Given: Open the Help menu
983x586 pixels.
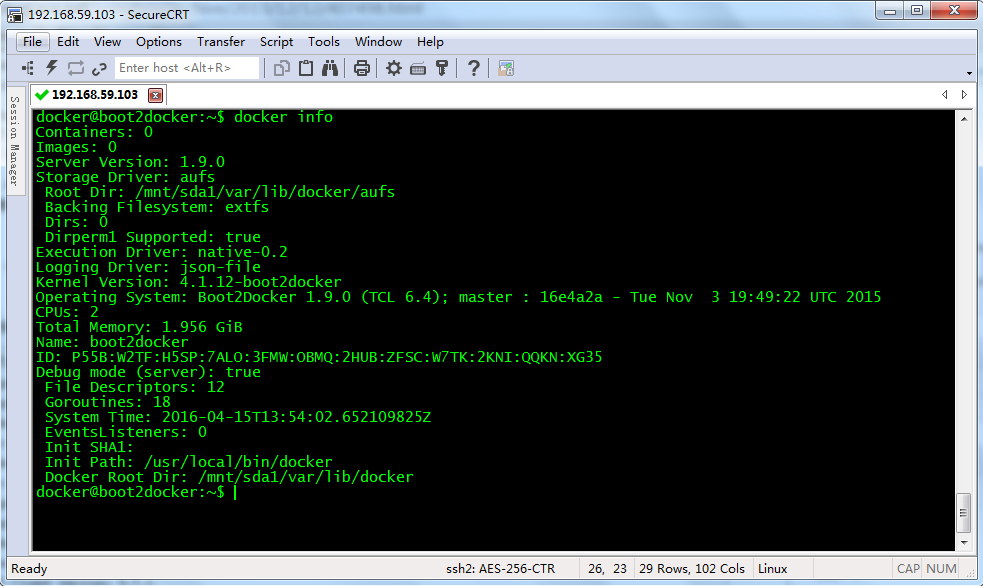Looking at the screenshot, I should click(430, 41).
